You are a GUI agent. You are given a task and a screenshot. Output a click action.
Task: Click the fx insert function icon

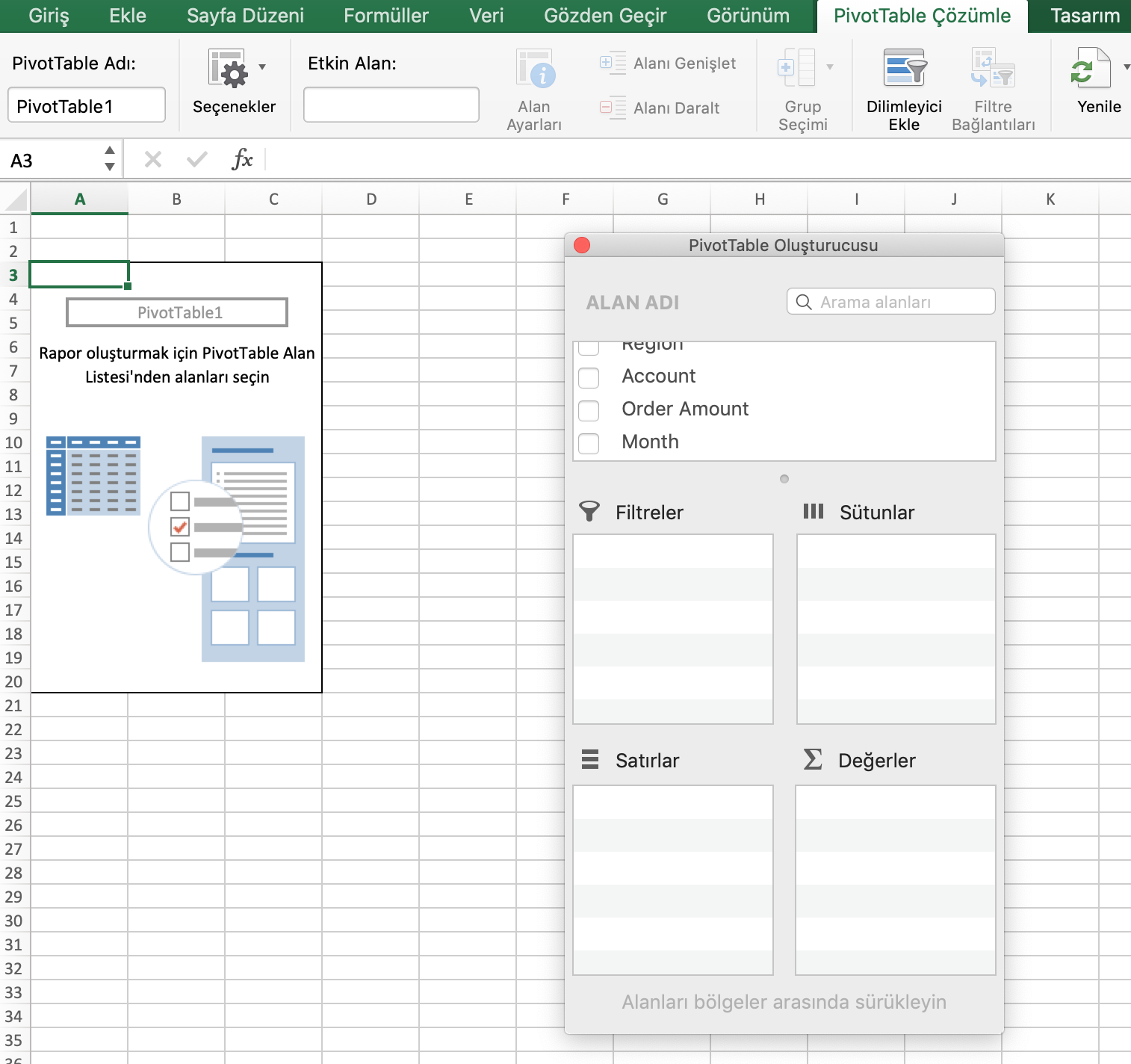[x=242, y=159]
